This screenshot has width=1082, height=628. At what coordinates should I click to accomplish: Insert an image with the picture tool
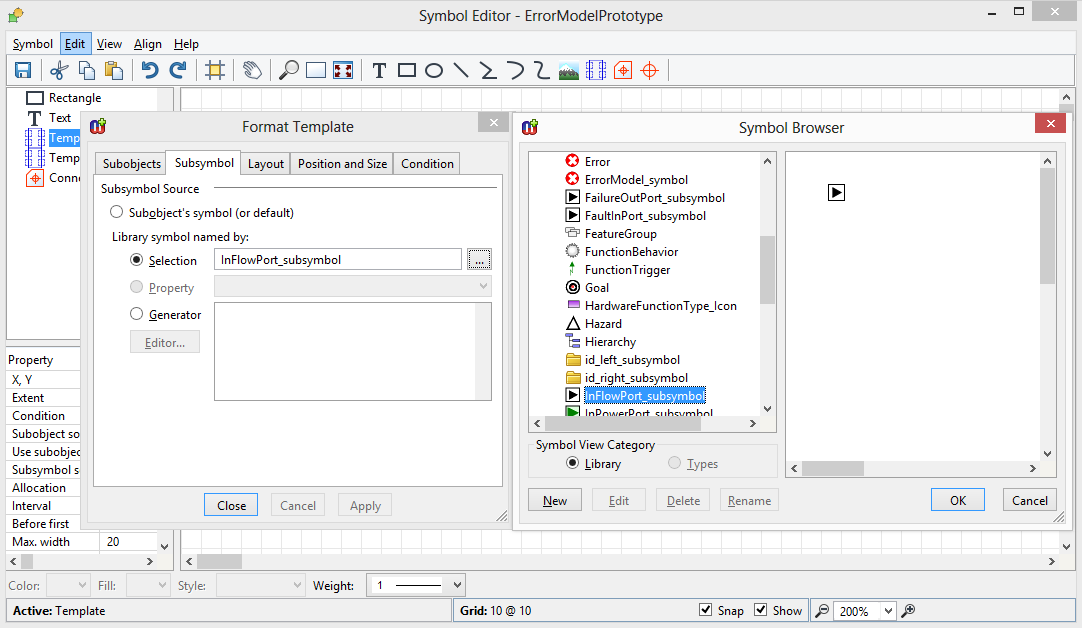(569, 70)
